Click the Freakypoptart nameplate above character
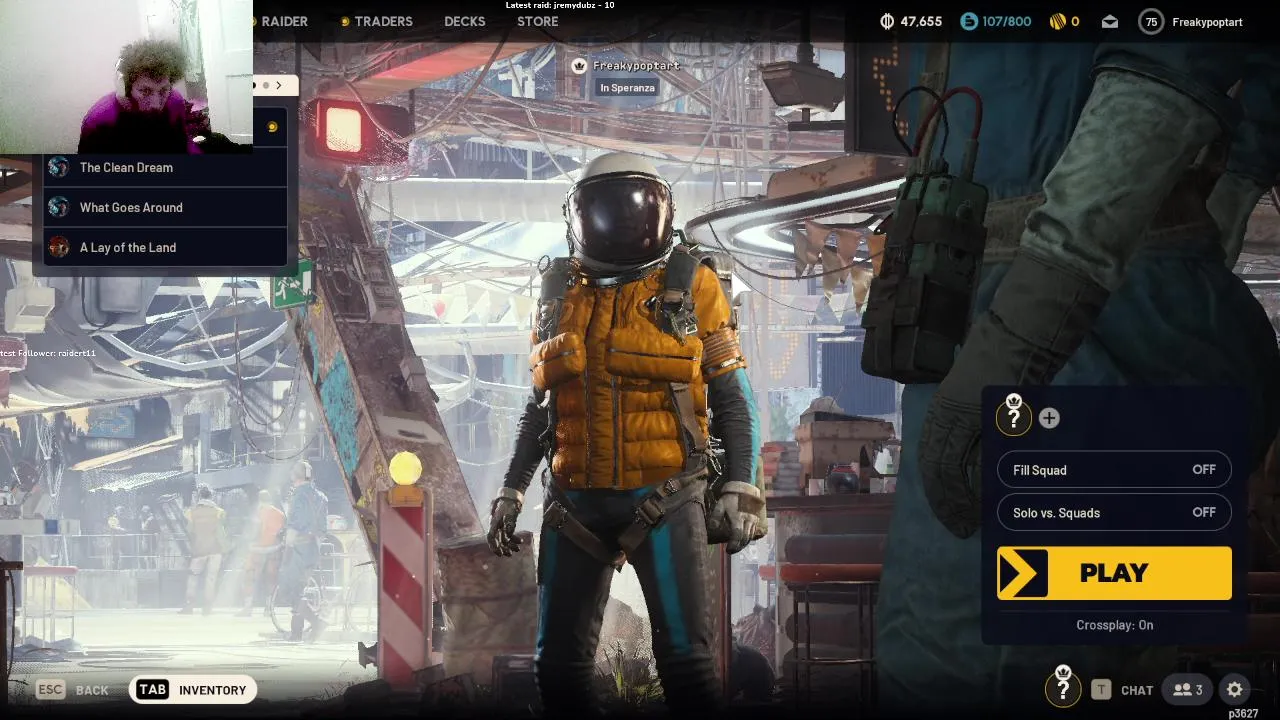The width and height of the screenshot is (1280, 720). click(636, 66)
